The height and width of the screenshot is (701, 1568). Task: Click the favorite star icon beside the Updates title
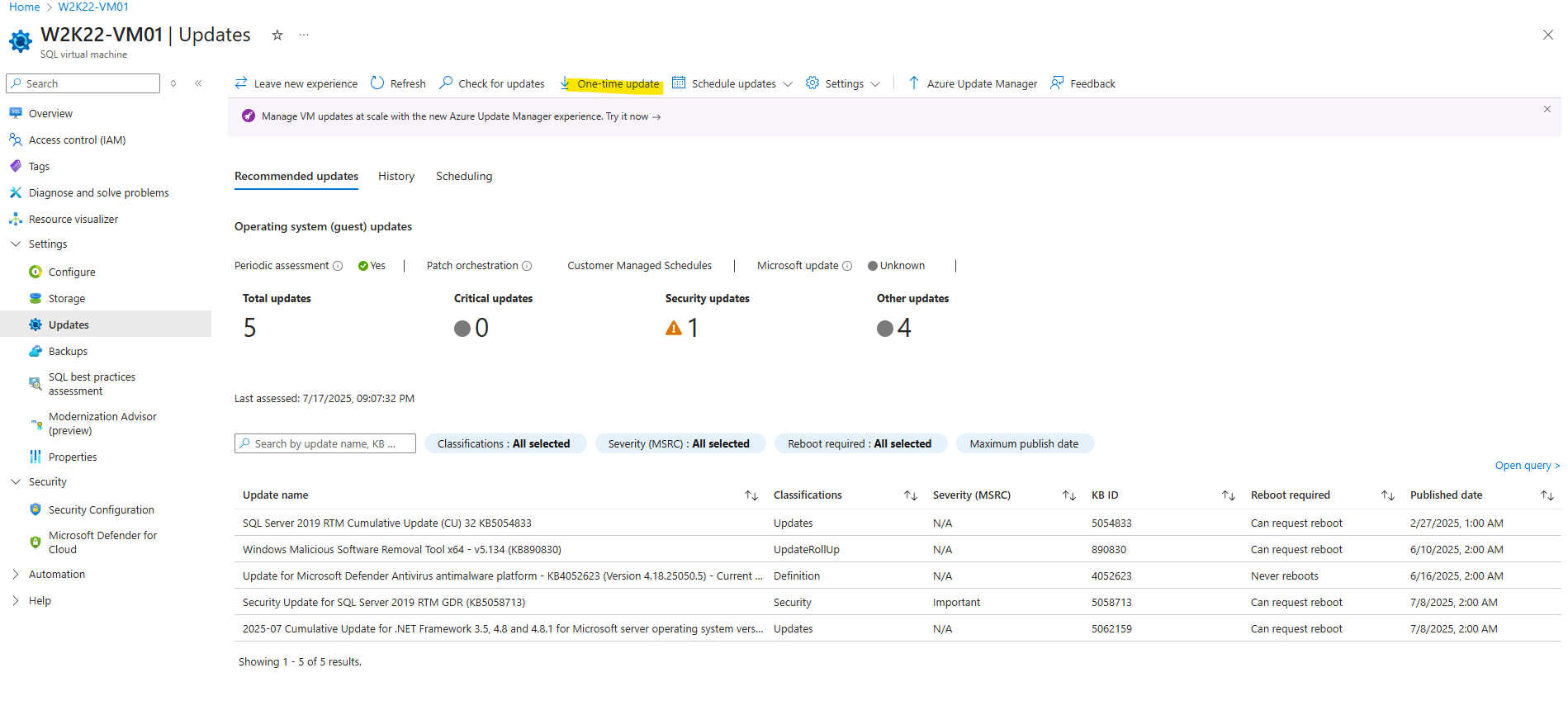coord(277,35)
